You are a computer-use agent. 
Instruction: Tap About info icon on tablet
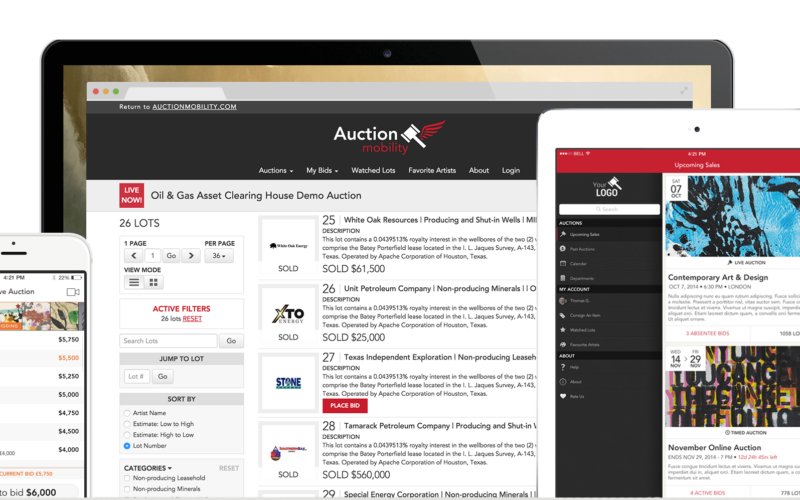click(x=563, y=382)
